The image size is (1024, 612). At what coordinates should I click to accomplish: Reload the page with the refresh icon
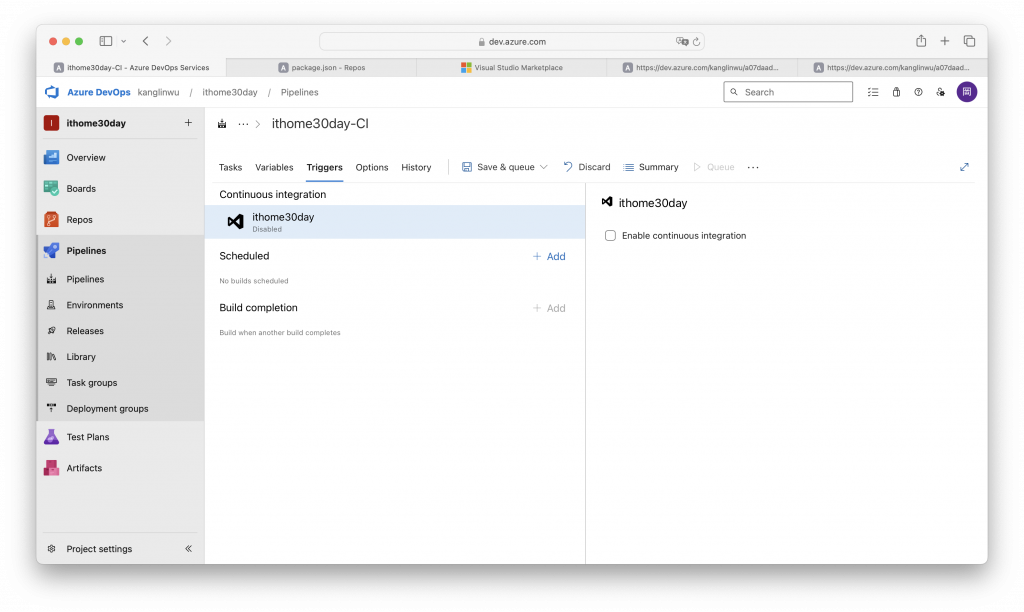pyautogui.click(x=696, y=42)
